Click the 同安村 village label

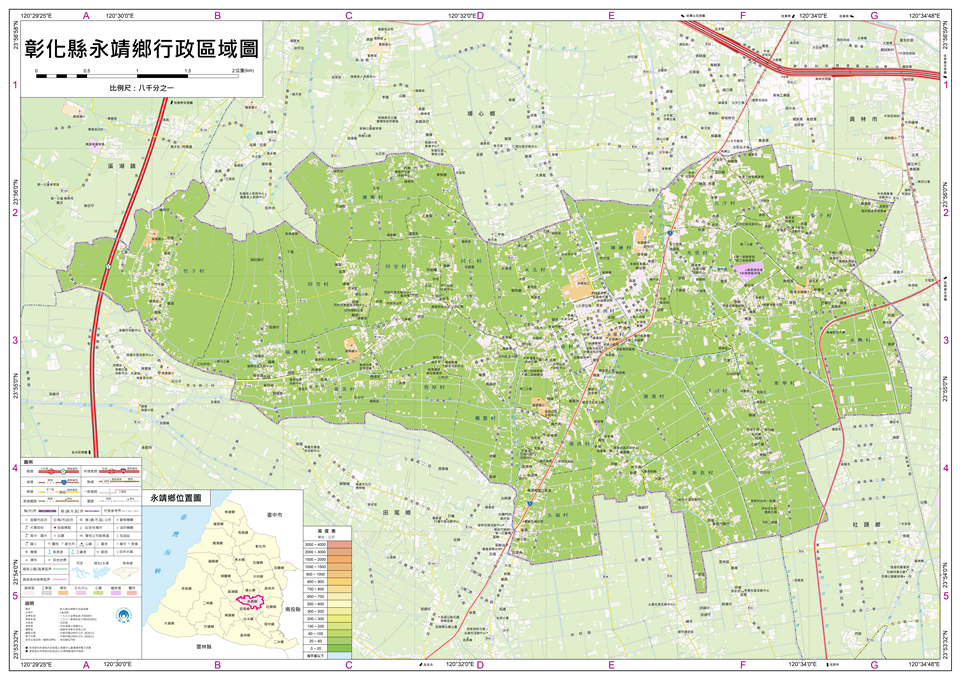[x=396, y=266]
